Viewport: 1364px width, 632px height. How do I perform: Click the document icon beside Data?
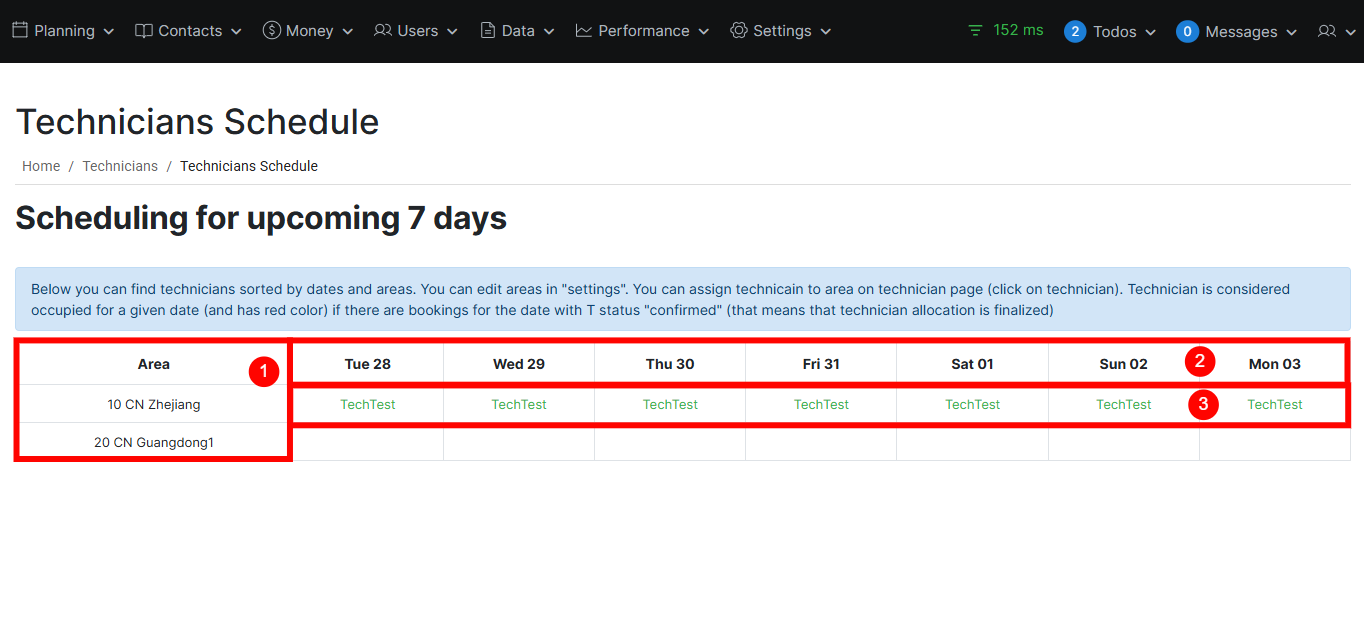click(x=488, y=31)
